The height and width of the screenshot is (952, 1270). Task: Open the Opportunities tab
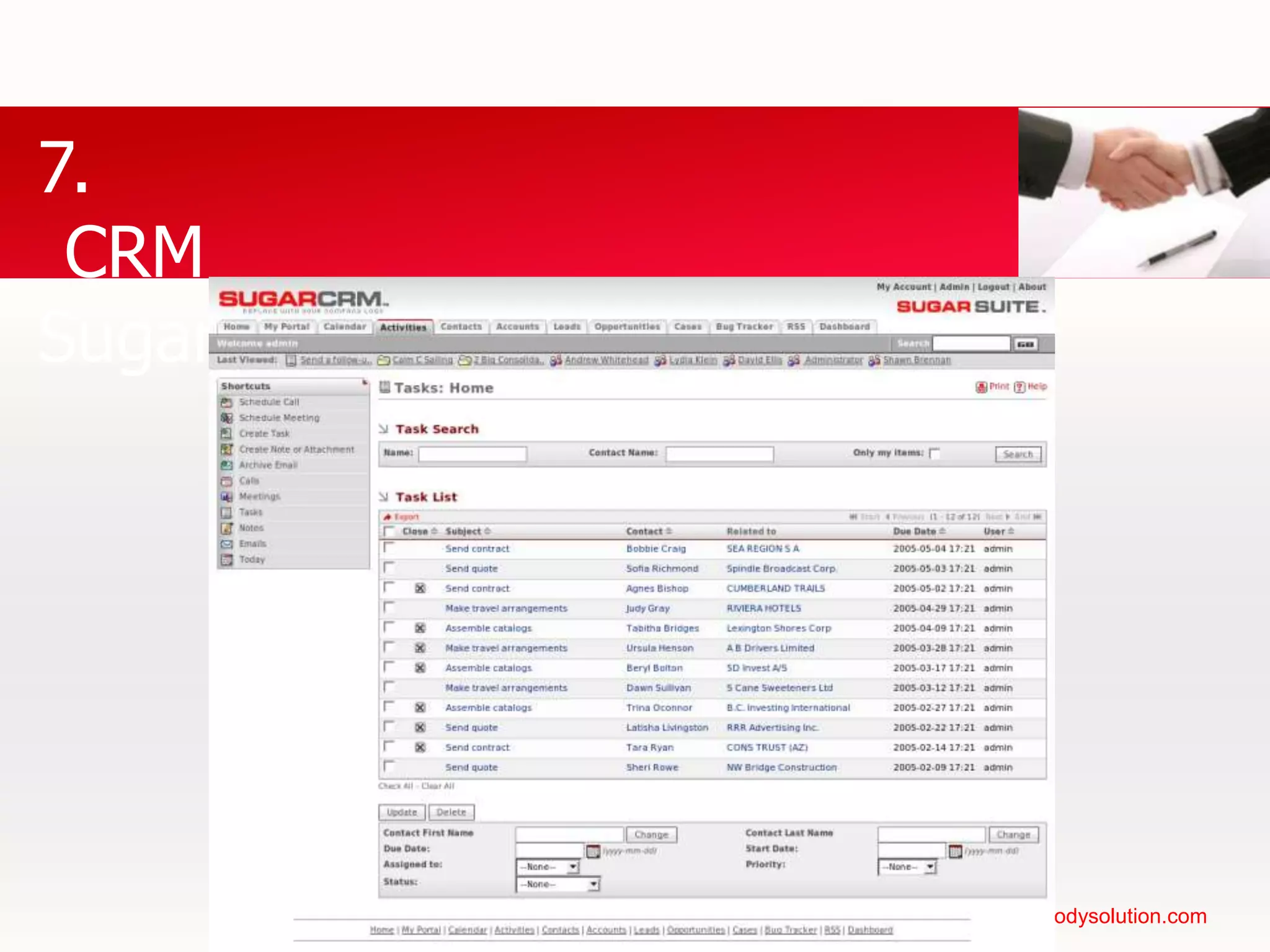click(627, 327)
